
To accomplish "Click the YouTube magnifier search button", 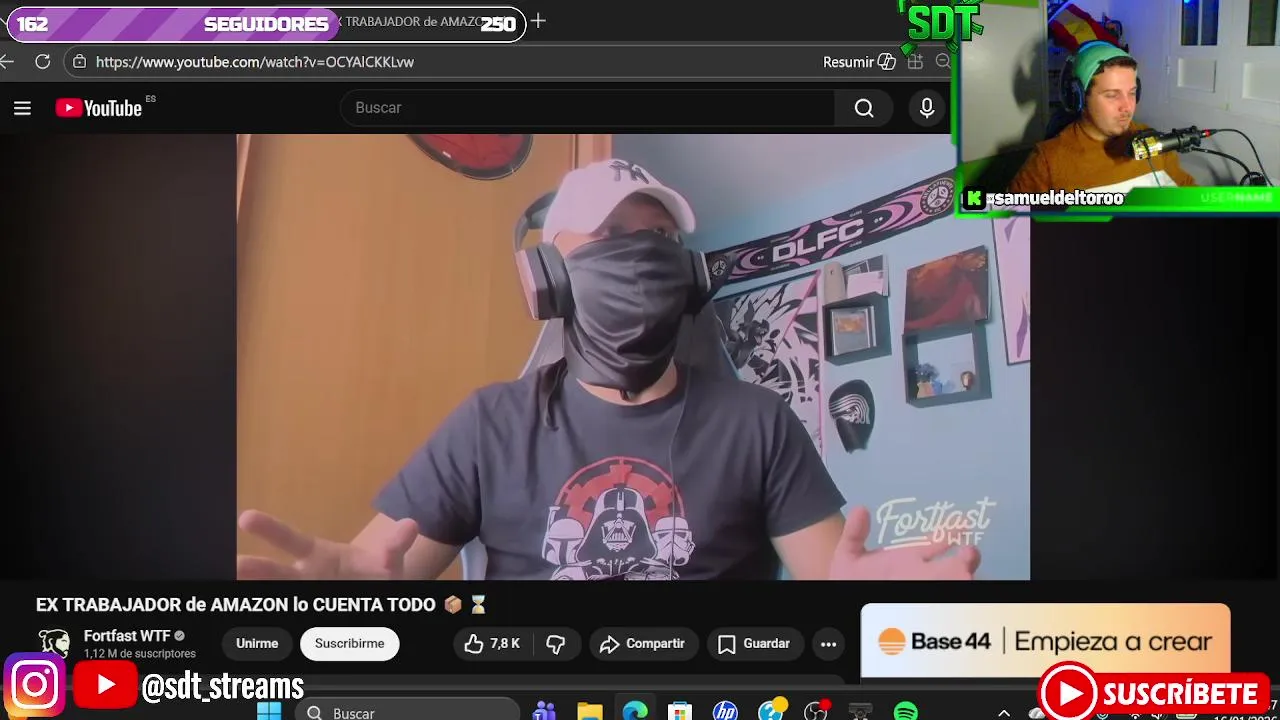I will point(864,108).
